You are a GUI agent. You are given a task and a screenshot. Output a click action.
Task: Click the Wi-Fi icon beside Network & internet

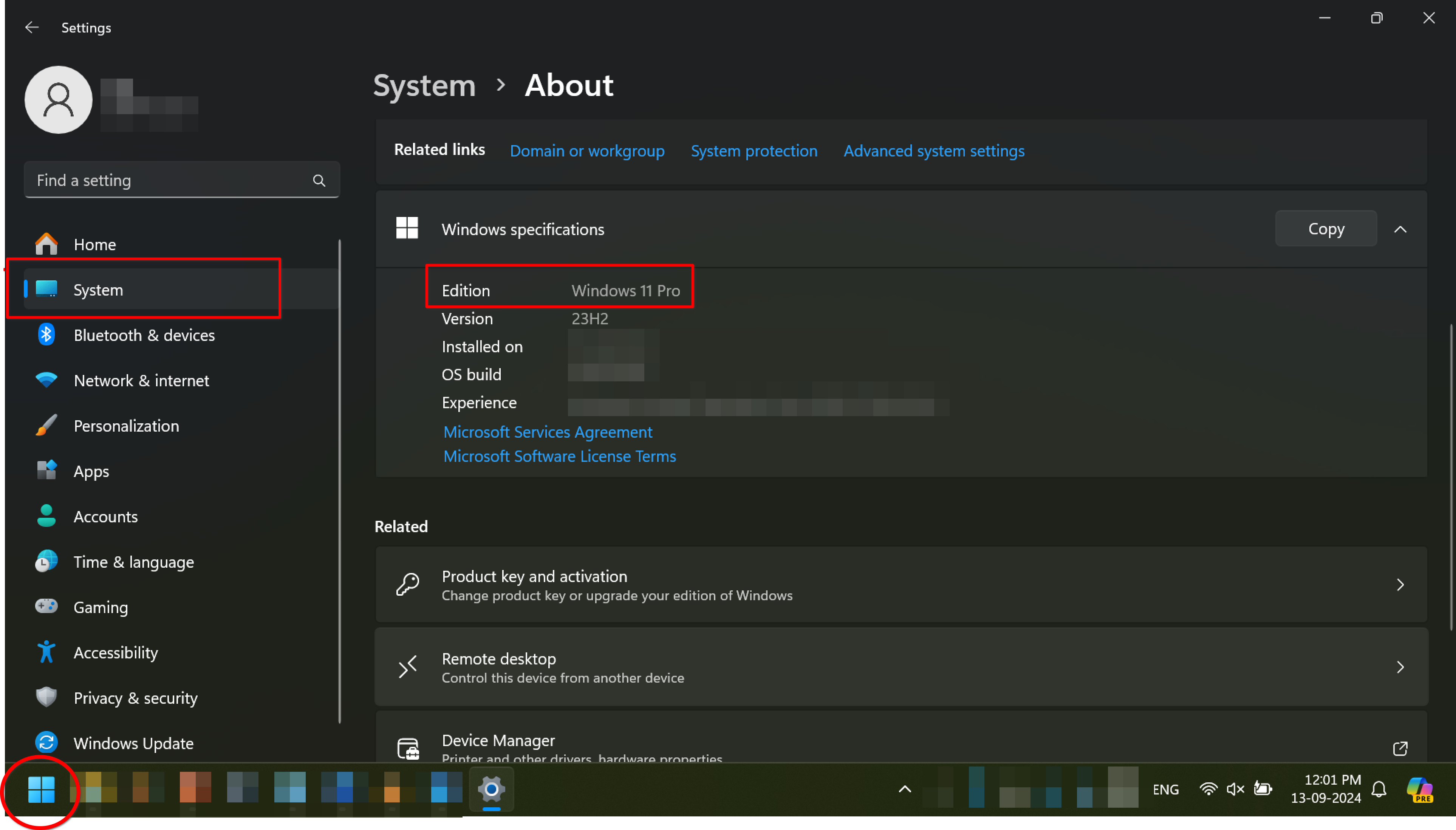coord(46,379)
